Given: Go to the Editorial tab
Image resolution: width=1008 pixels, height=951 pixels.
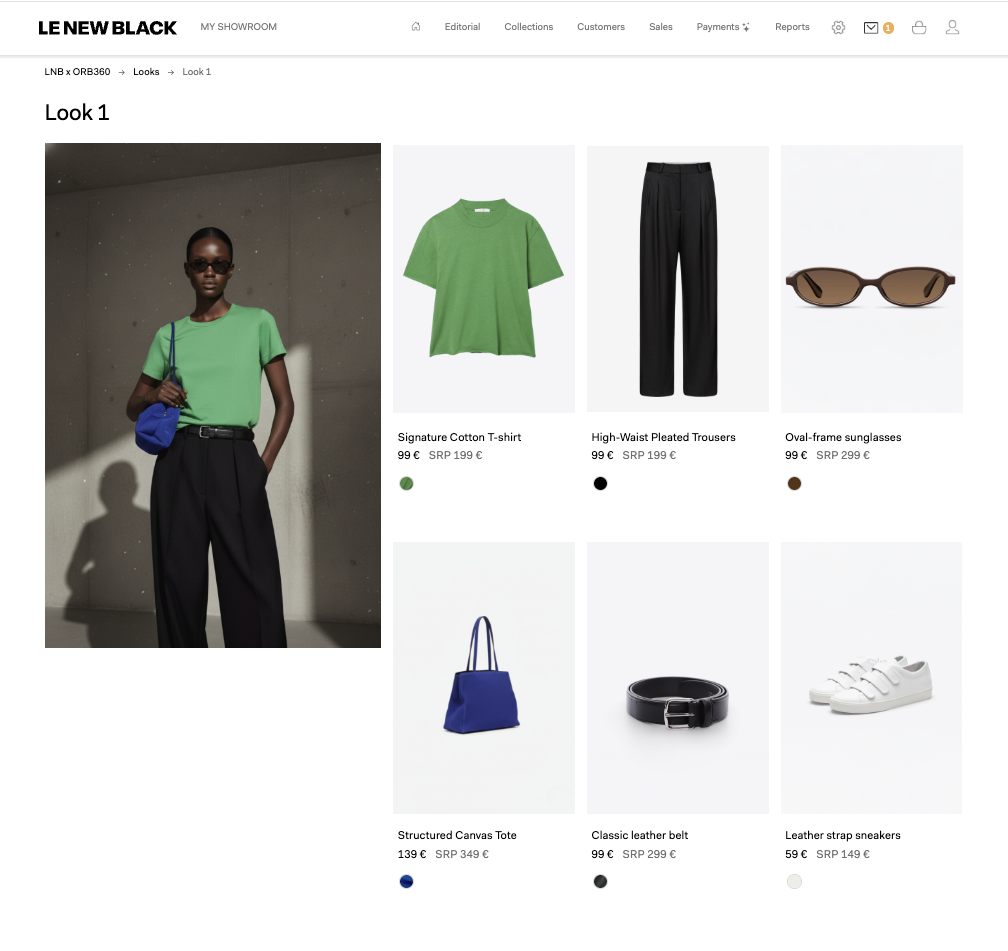Looking at the screenshot, I should [x=462, y=27].
